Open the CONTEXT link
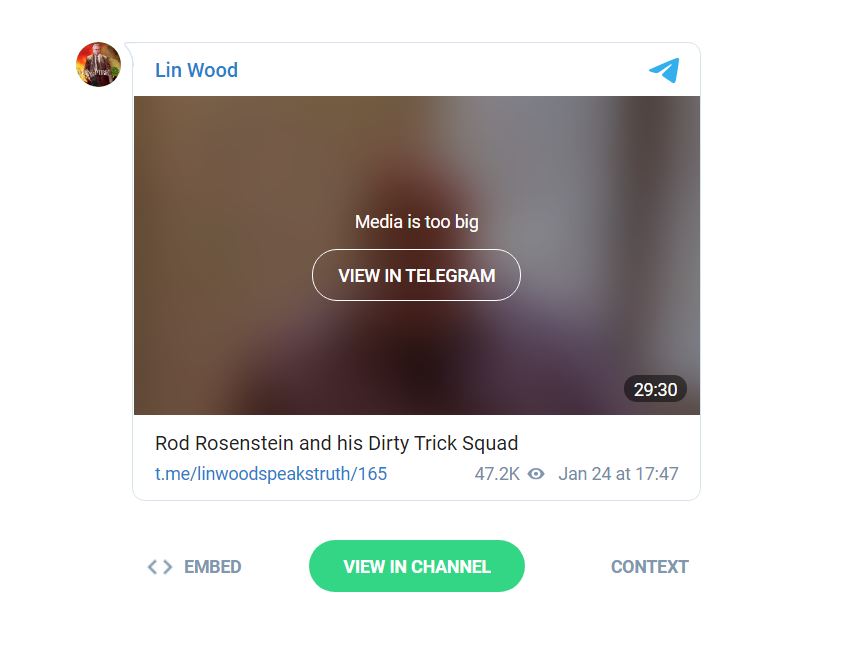Viewport: 842px width, 651px height. 650,567
